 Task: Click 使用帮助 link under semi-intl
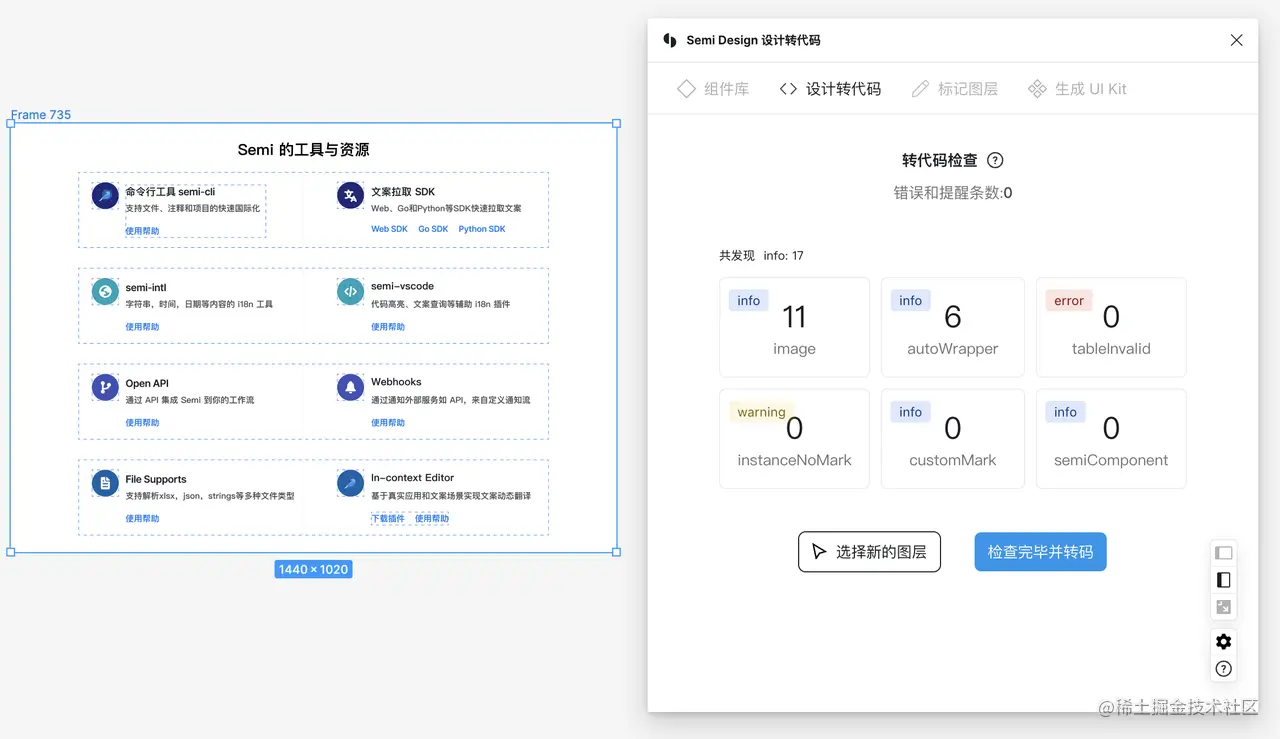click(142, 327)
